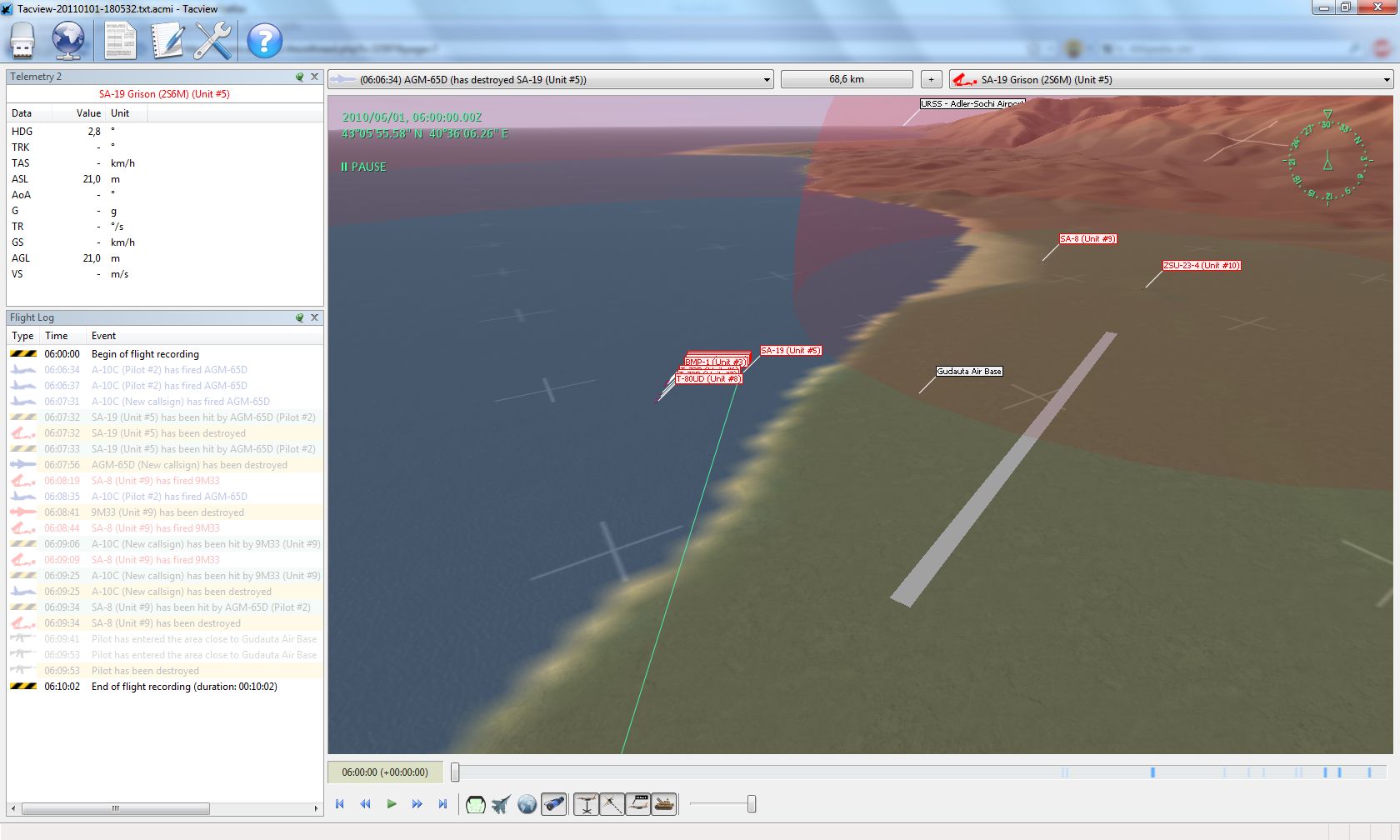Click the timeline scrubber handle
The height and width of the screenshot is (840, 1400).
(455, 772)
